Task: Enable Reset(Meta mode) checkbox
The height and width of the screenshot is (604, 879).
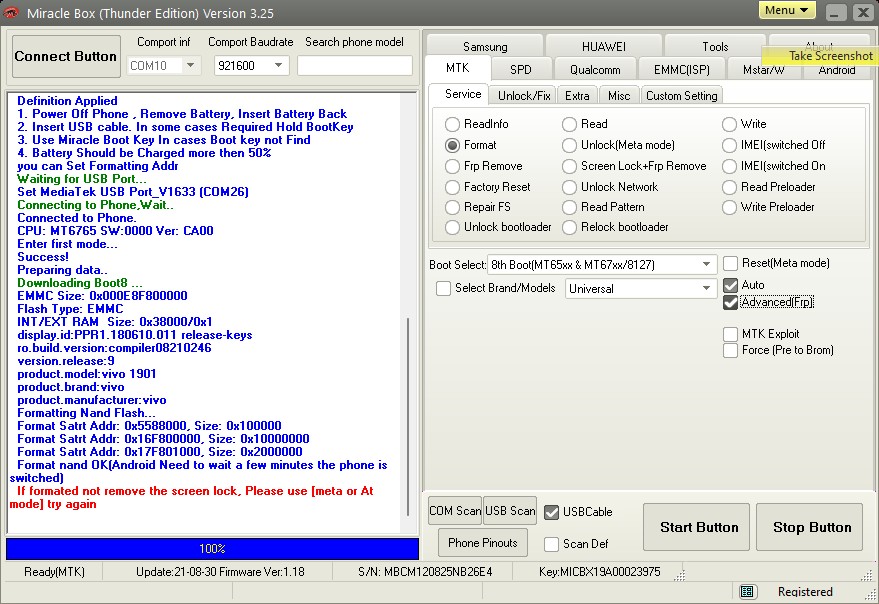Action: [x=730, y=263]
